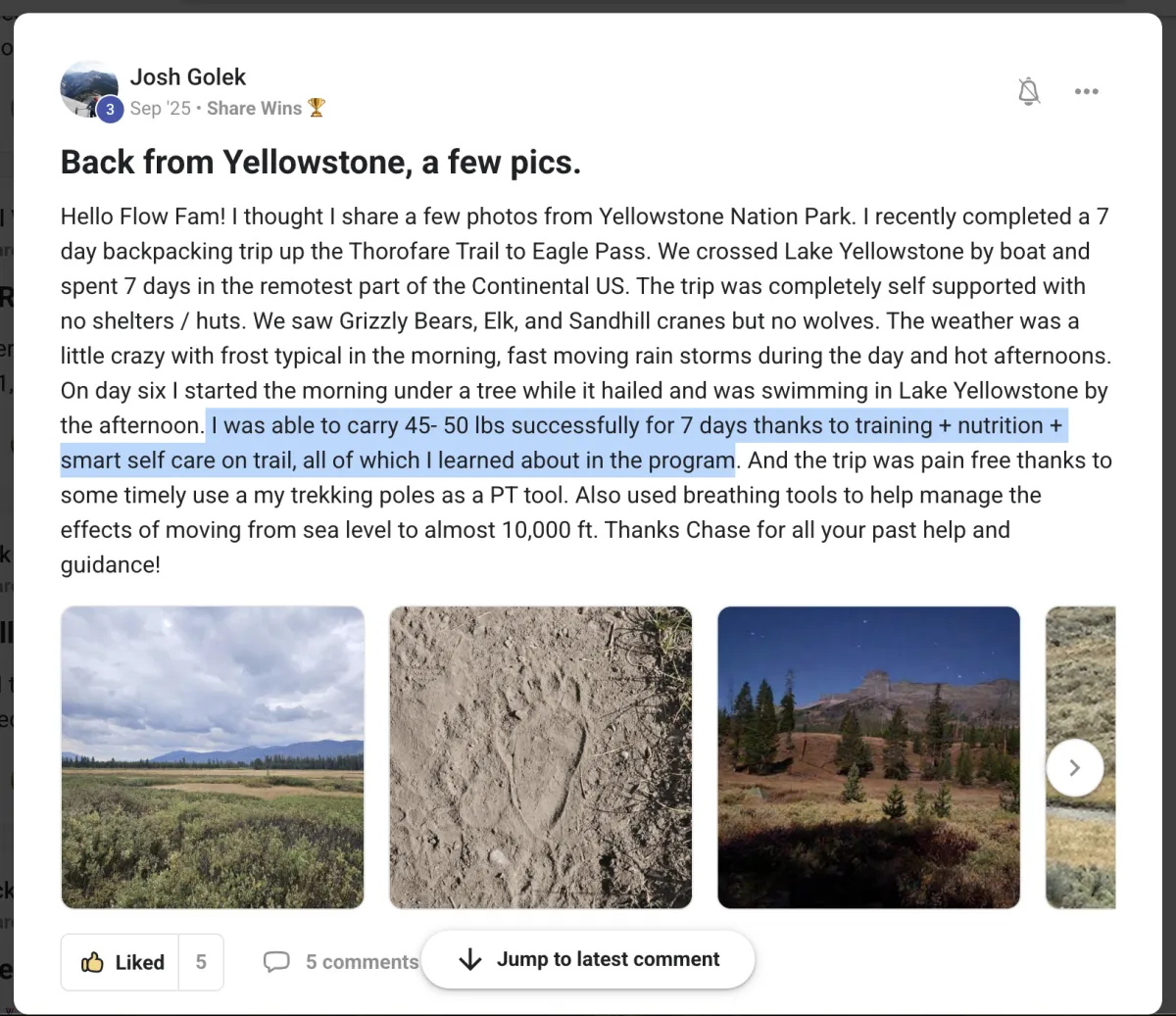Click the trophy icon beside Share Wins
This screenshot has height=1016, width=1176.
click(x=317, y=108)
